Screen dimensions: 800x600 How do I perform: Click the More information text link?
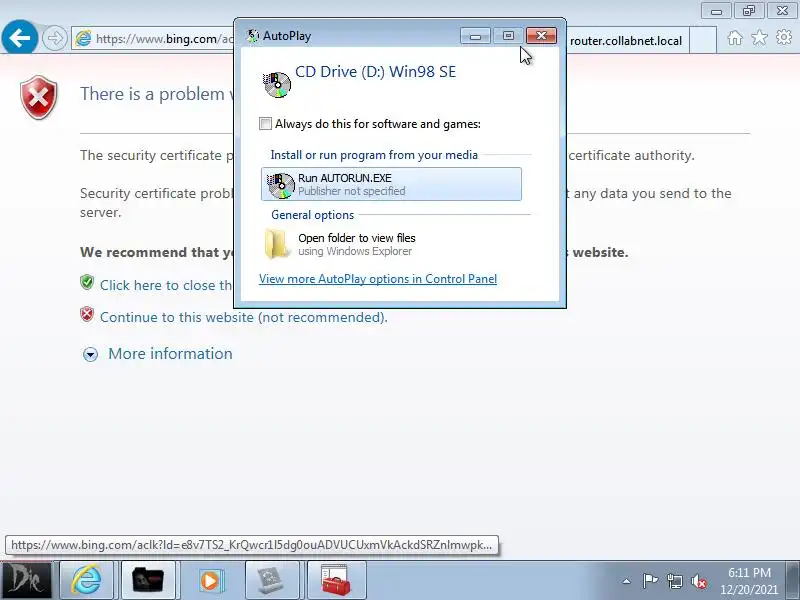(170, 354)
